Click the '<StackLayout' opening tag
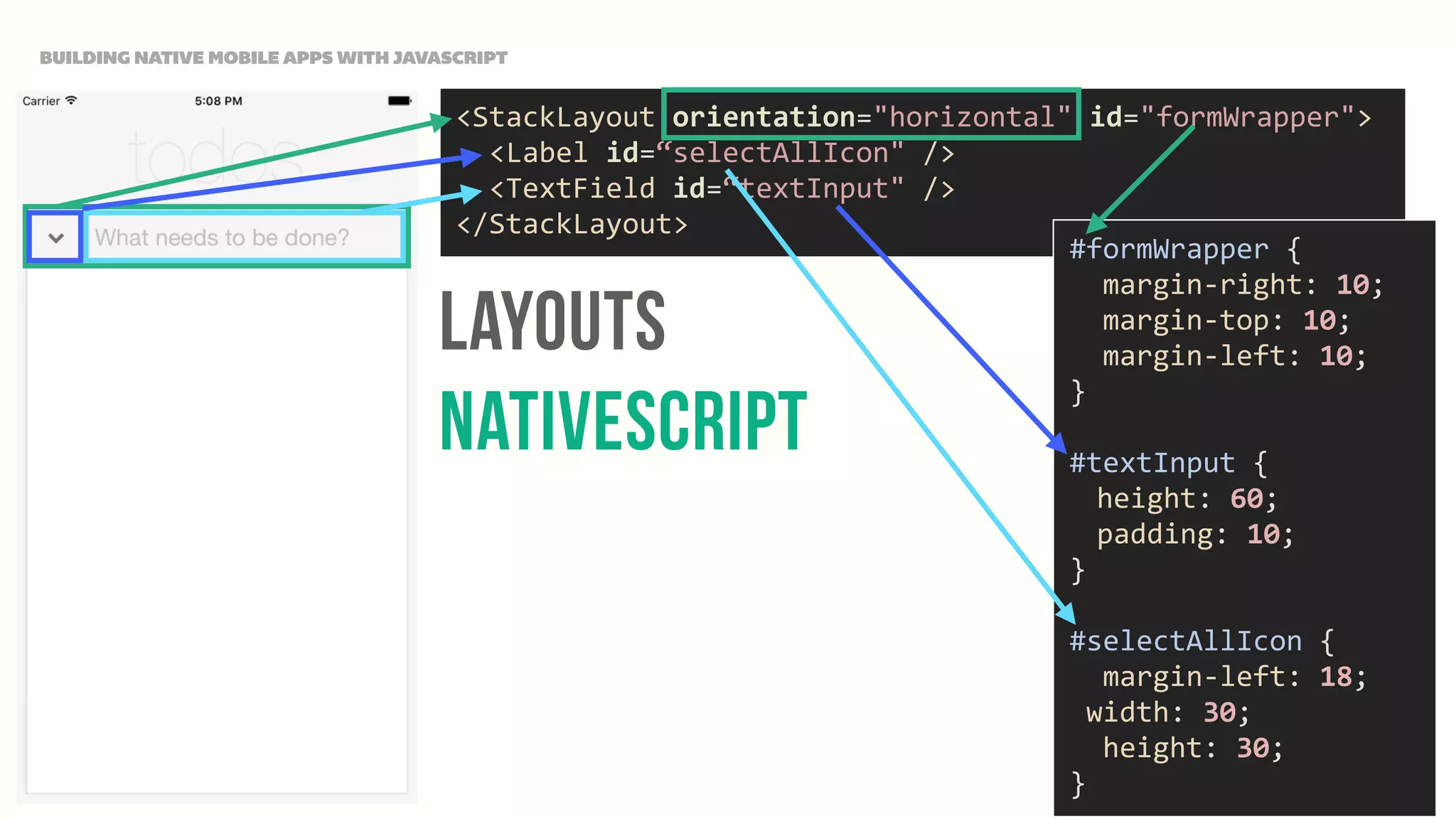1456x819 pixels. [x=555, y=117]
